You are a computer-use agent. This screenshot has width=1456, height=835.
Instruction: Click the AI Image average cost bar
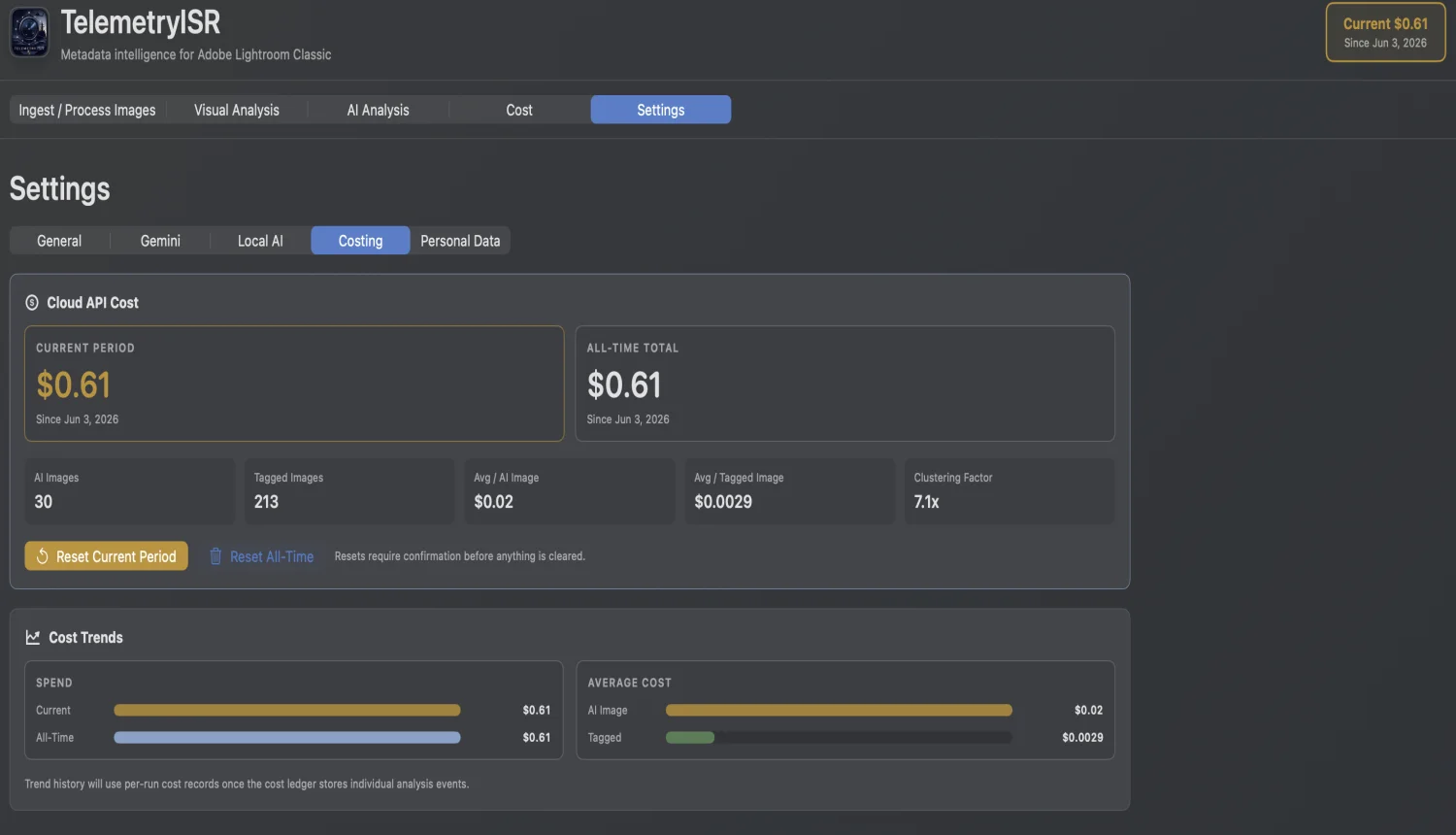(839, 710)
